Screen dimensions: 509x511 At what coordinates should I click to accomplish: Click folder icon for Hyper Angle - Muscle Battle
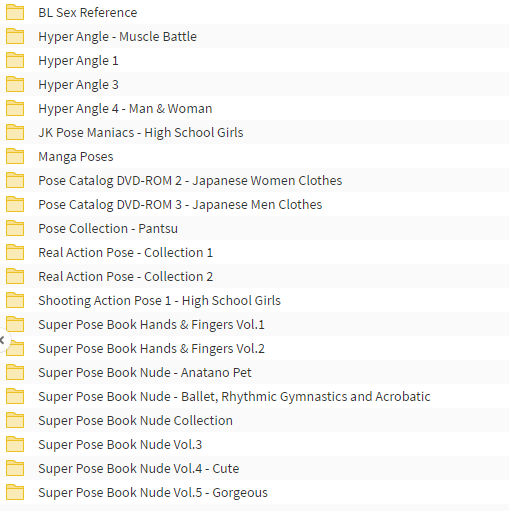coord(15,36)
